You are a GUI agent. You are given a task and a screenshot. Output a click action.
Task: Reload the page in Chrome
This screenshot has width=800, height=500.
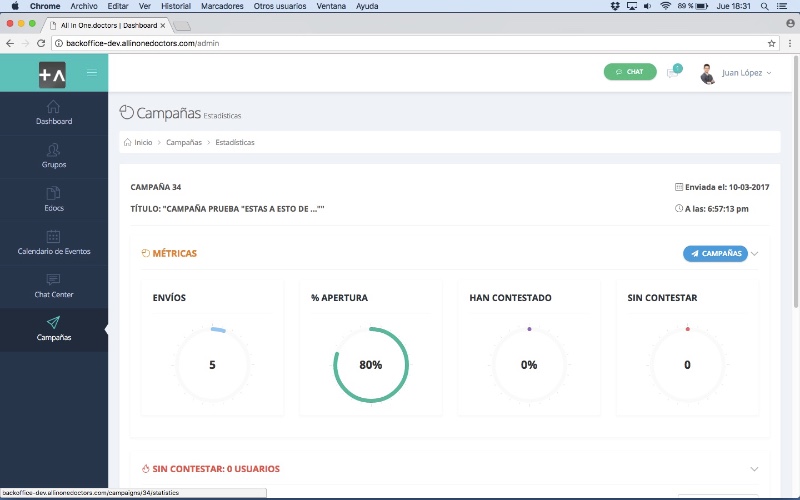41,43
